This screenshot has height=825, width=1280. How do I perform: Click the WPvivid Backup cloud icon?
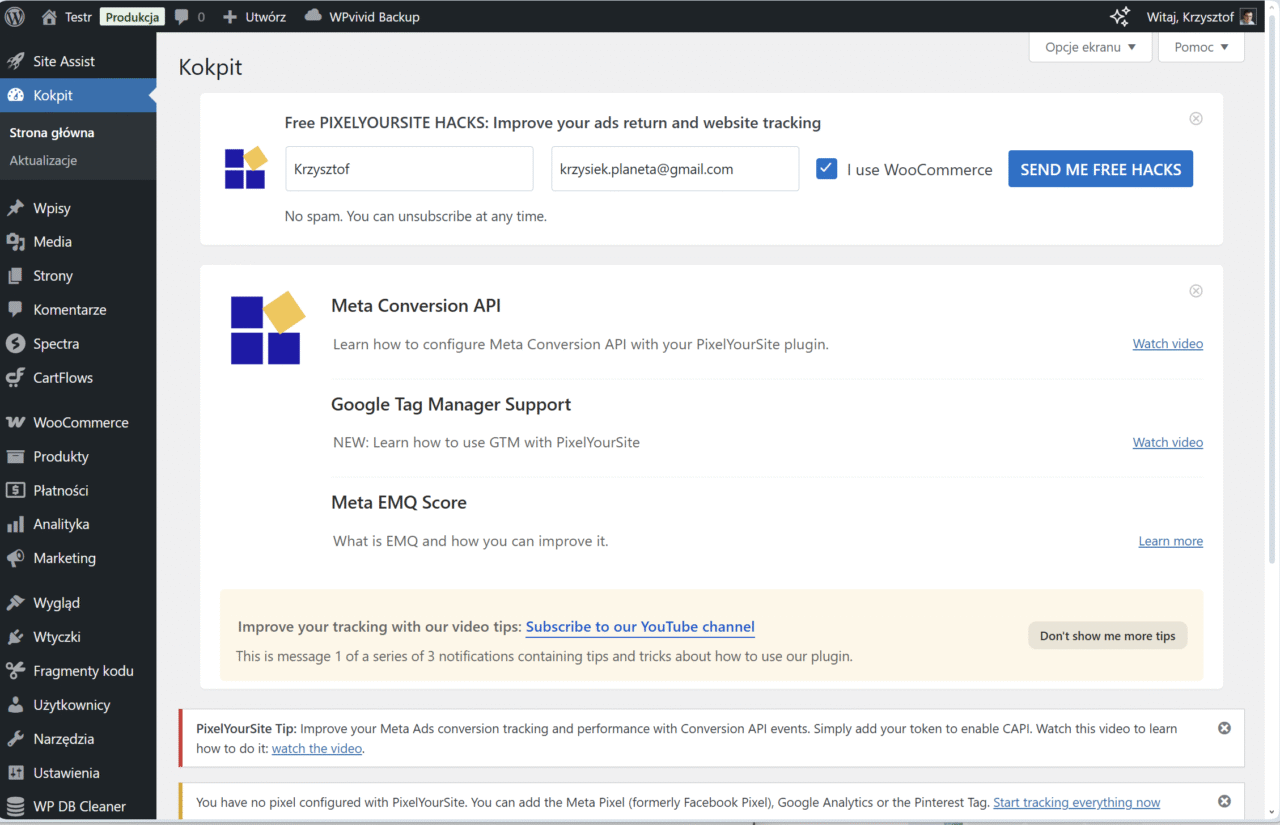click(313, 16)
